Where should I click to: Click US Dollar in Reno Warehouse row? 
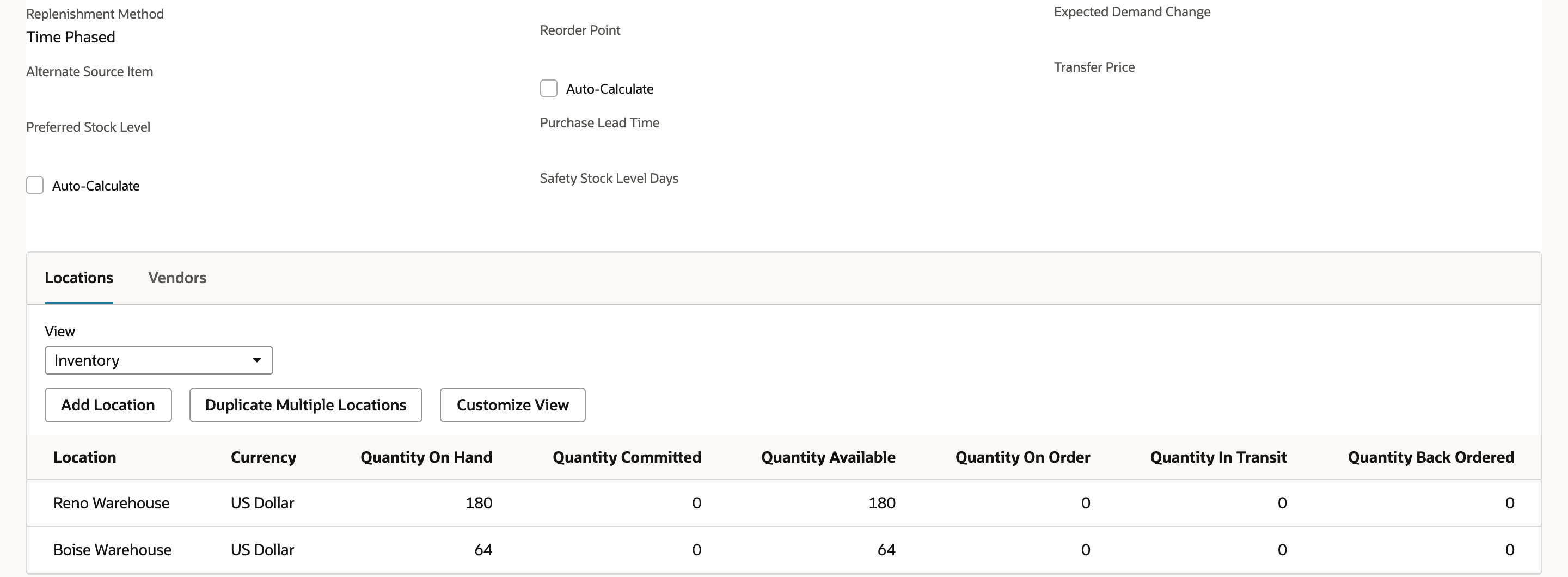coord(262,503)
